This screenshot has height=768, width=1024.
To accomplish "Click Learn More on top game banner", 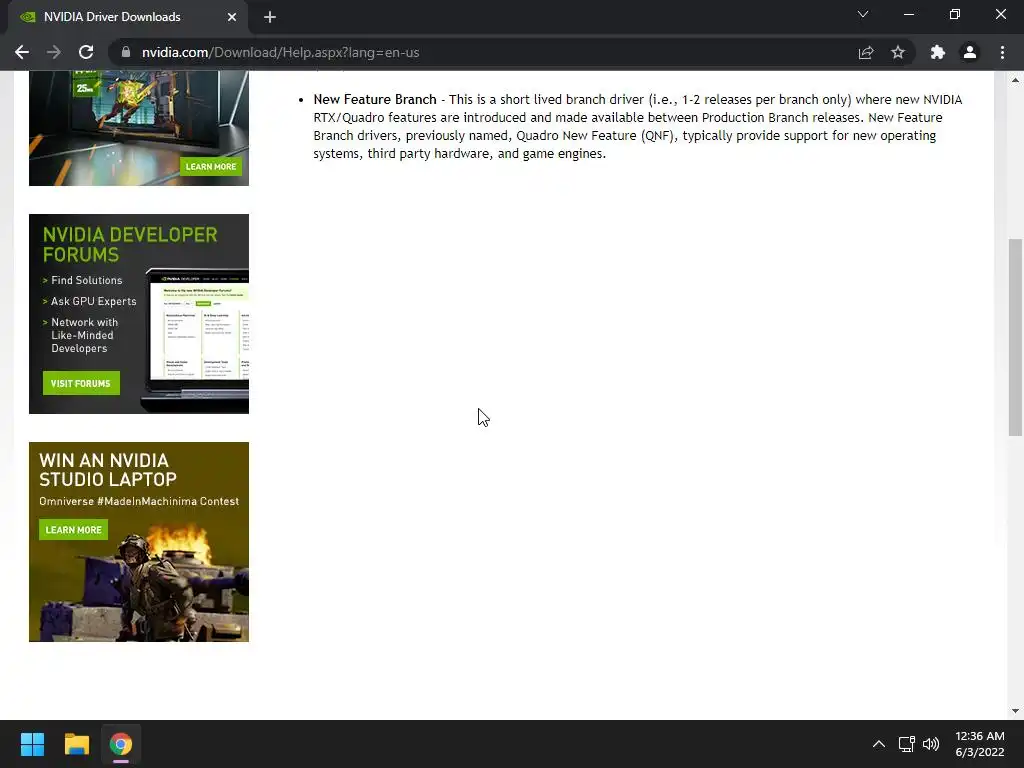I will [211, 167].
